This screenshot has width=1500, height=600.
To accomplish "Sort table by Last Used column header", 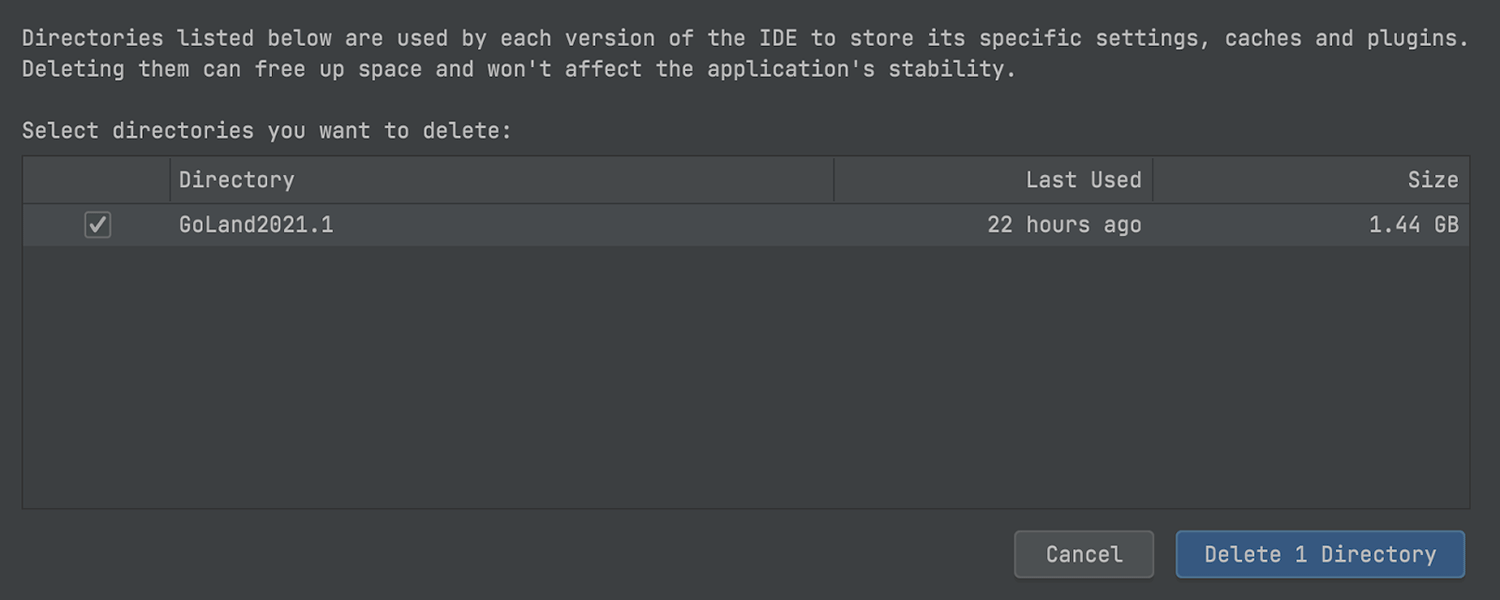I will [1083, 180].
